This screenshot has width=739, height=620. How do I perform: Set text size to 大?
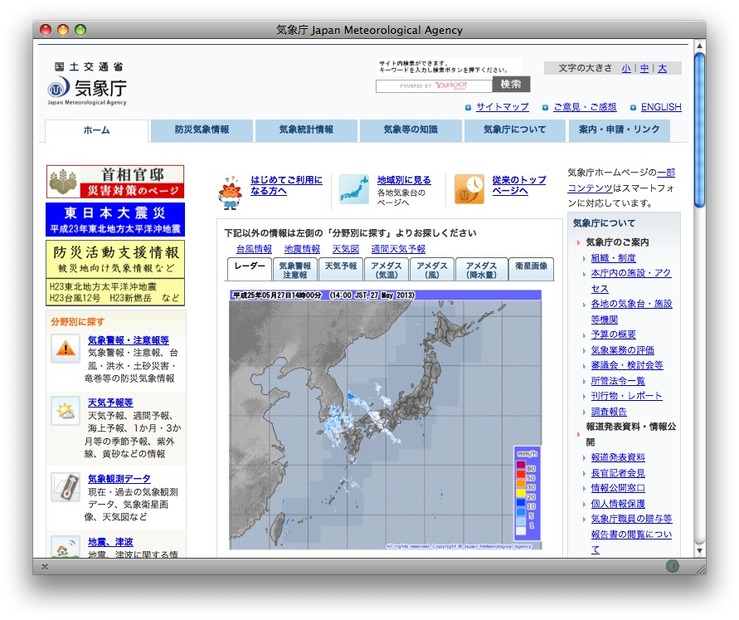coord(662,69)
